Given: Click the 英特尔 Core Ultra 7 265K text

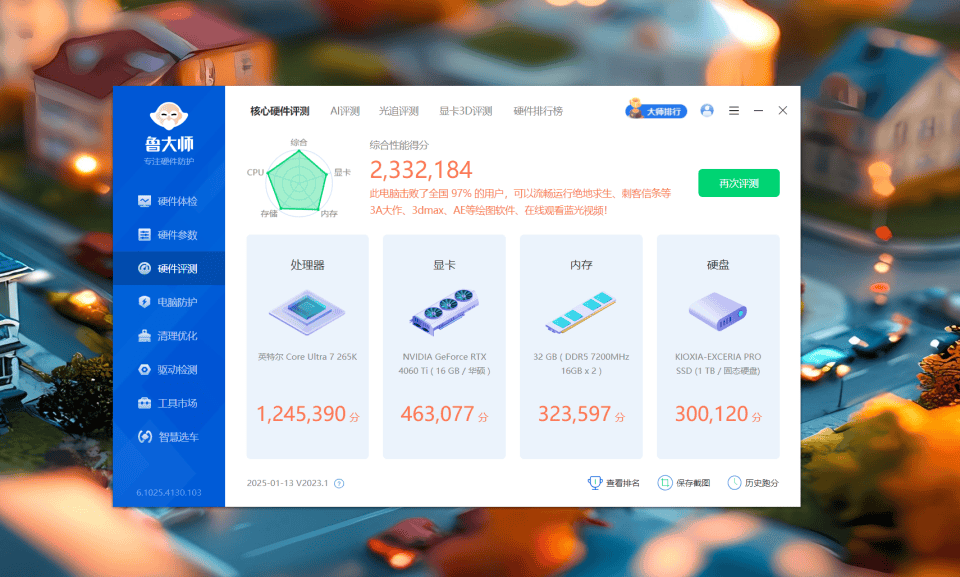Looking at the screenshot, I should pyautogui.click(x=307, y=356).
